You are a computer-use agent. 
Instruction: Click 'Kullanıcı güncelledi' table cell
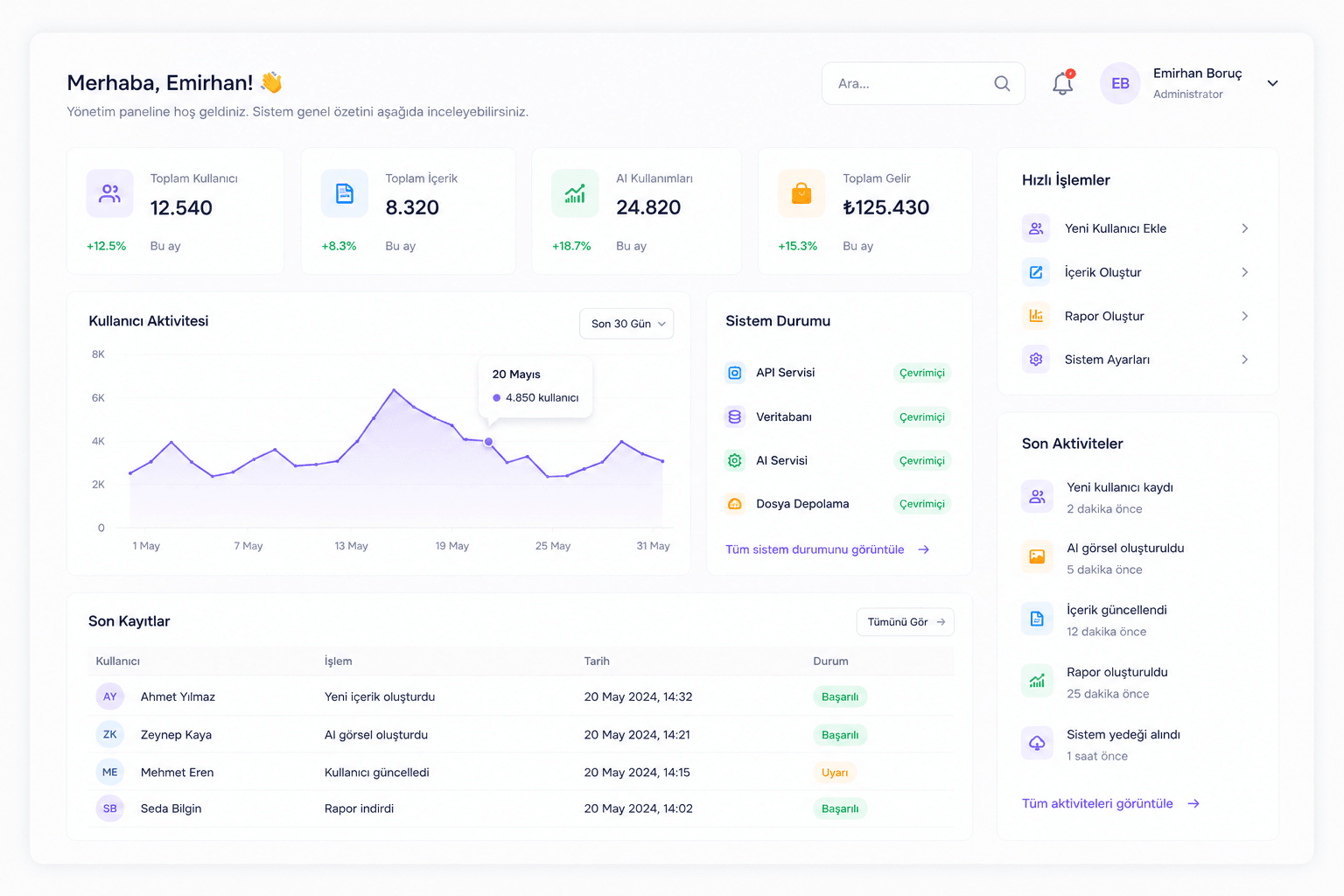click(x=376, y=773)
